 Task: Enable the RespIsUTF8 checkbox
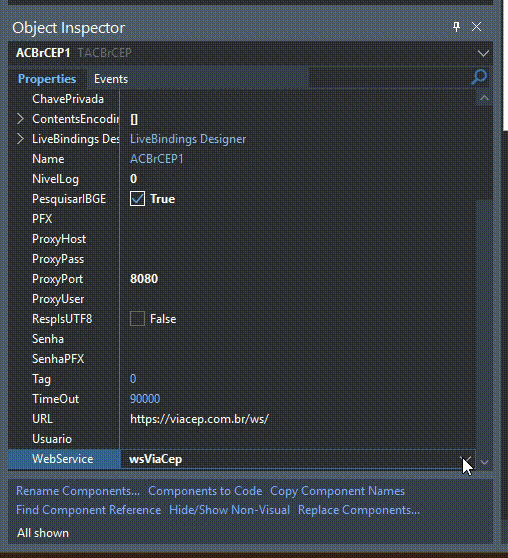point(137,319)
